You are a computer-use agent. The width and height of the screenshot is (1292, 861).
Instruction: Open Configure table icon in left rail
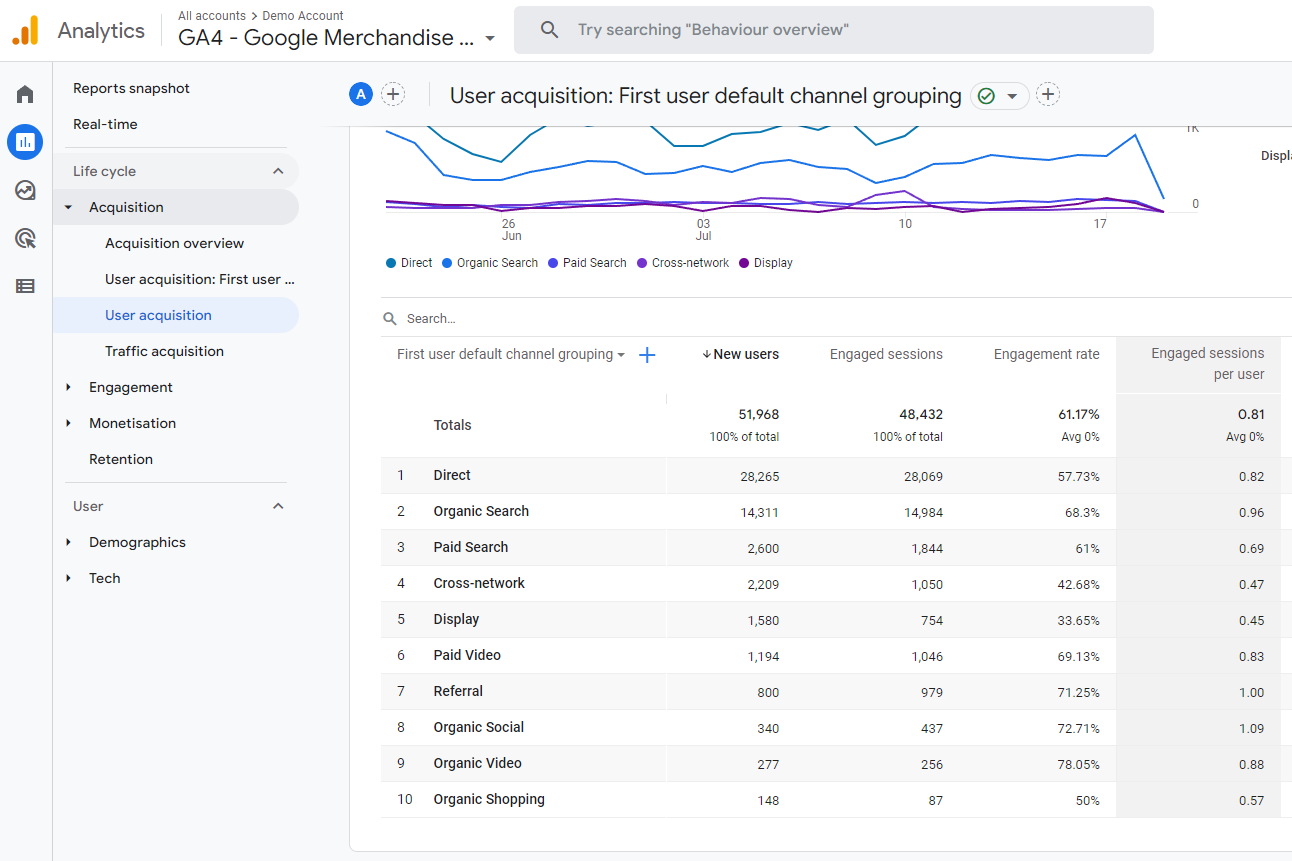click(x=25, y=286)
